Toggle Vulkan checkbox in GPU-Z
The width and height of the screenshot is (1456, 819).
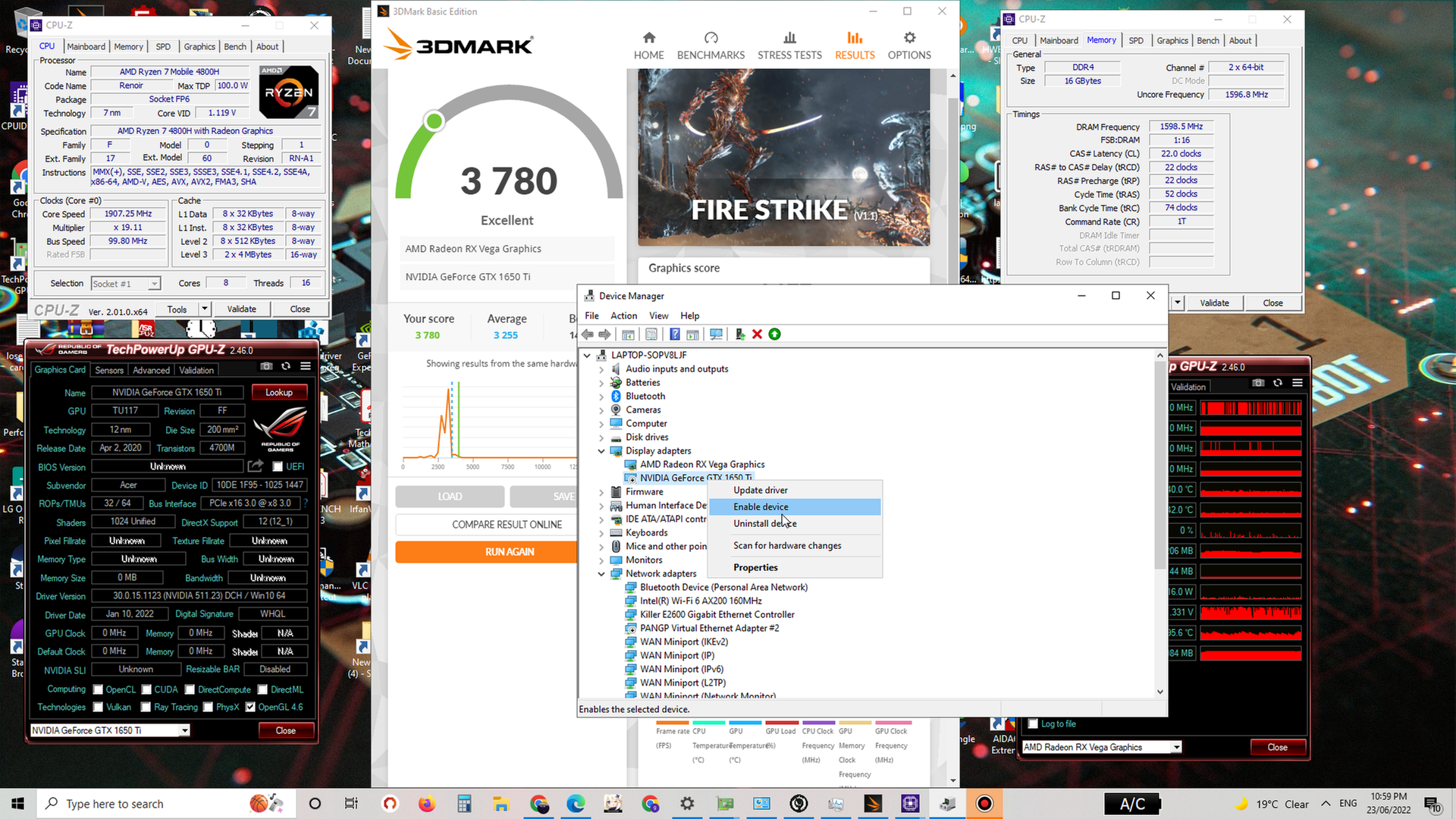coord(98,707)
